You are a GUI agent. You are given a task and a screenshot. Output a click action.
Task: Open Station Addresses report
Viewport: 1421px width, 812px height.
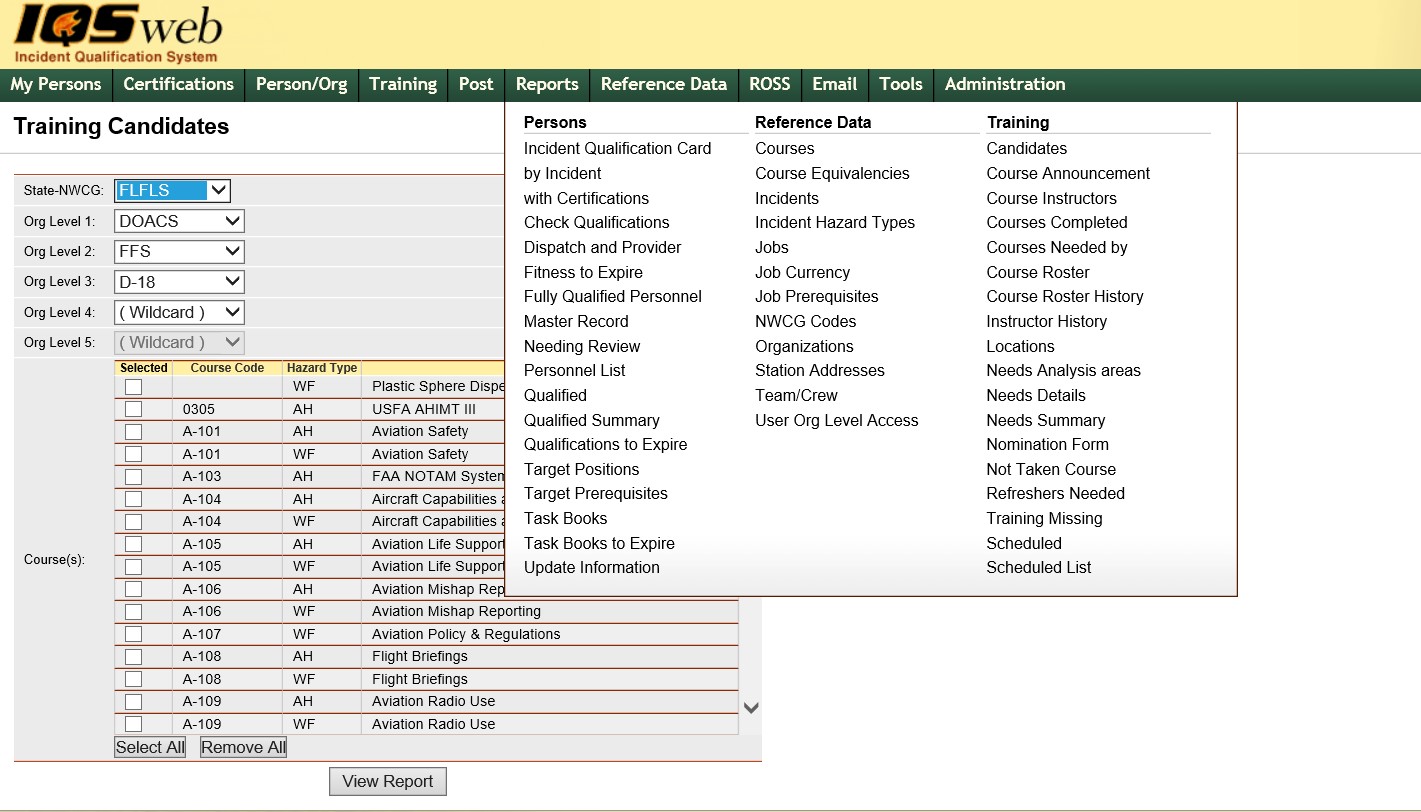coord(820,370)
